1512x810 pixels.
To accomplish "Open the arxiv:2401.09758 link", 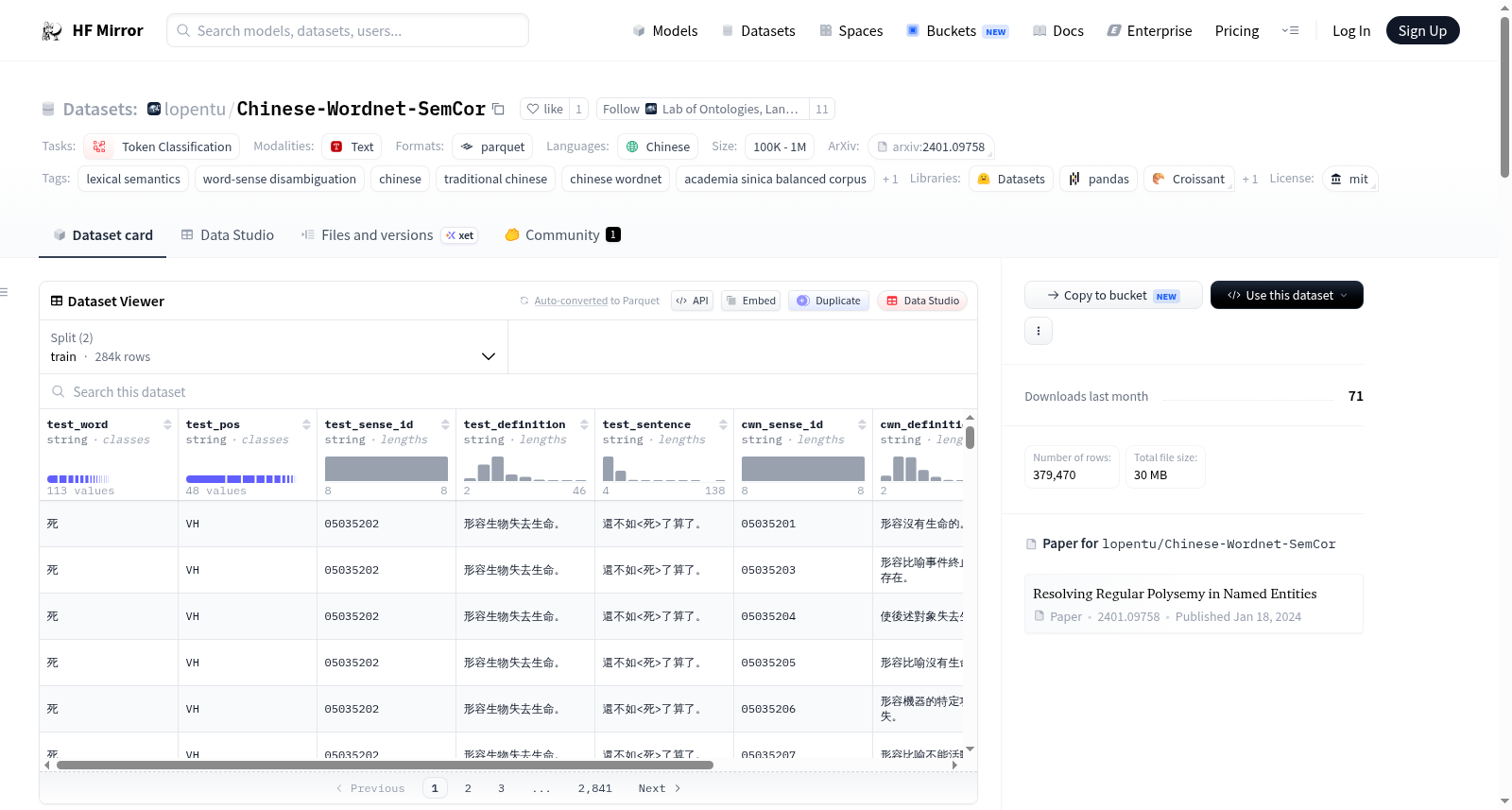I will tap(931, 146).
